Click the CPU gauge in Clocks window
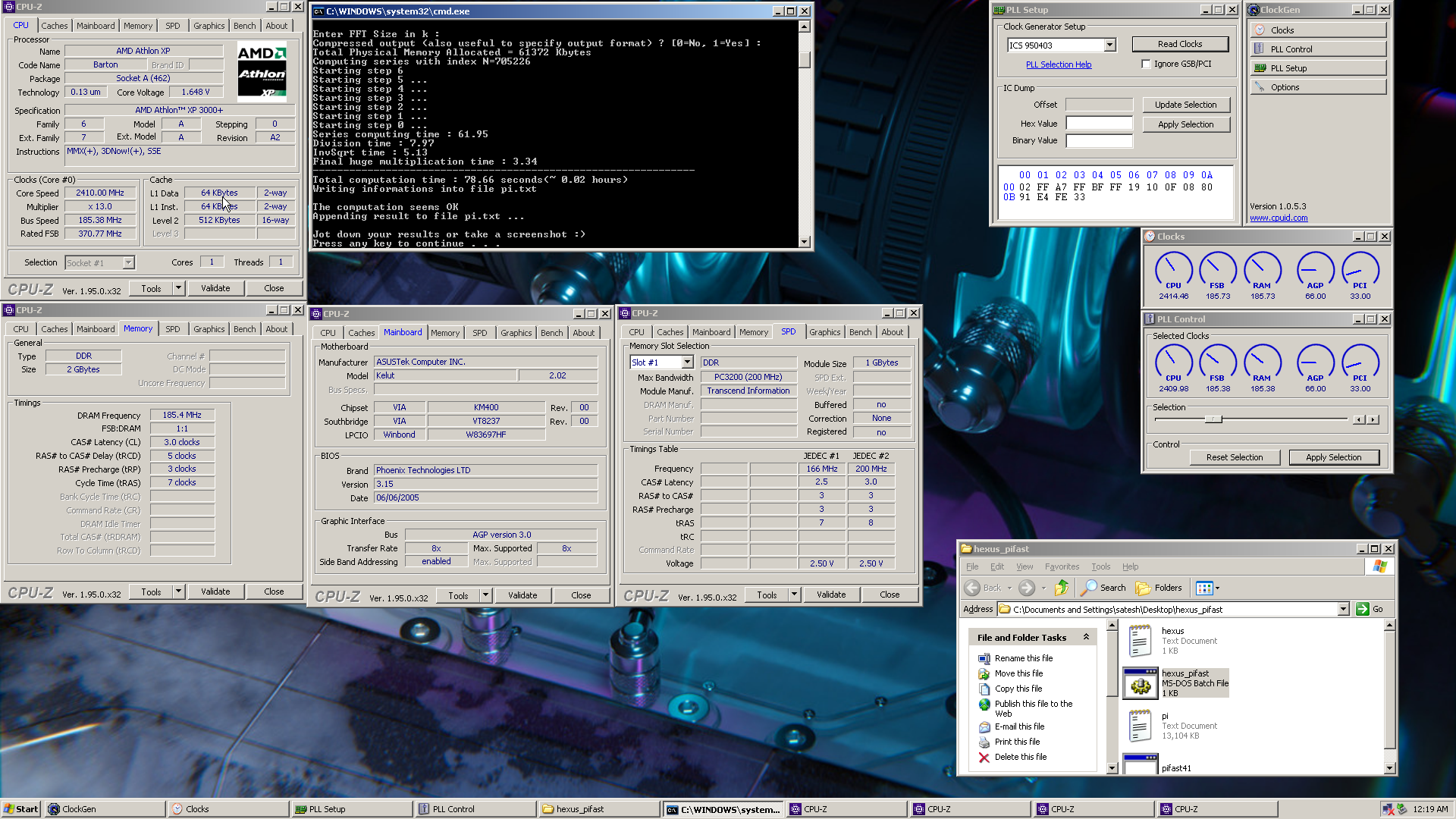This screenshot has height=819, width=1456. click(x=1173, y=271)
